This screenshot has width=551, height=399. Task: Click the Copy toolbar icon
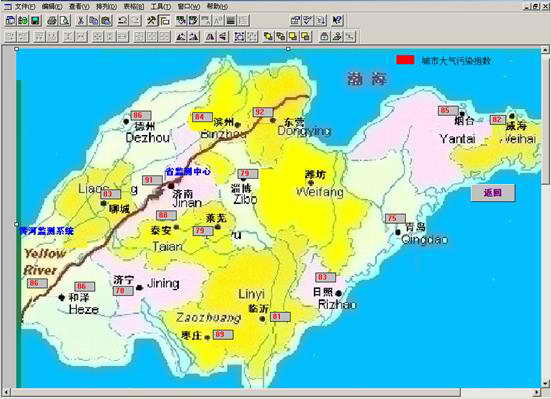pos(93,20)
